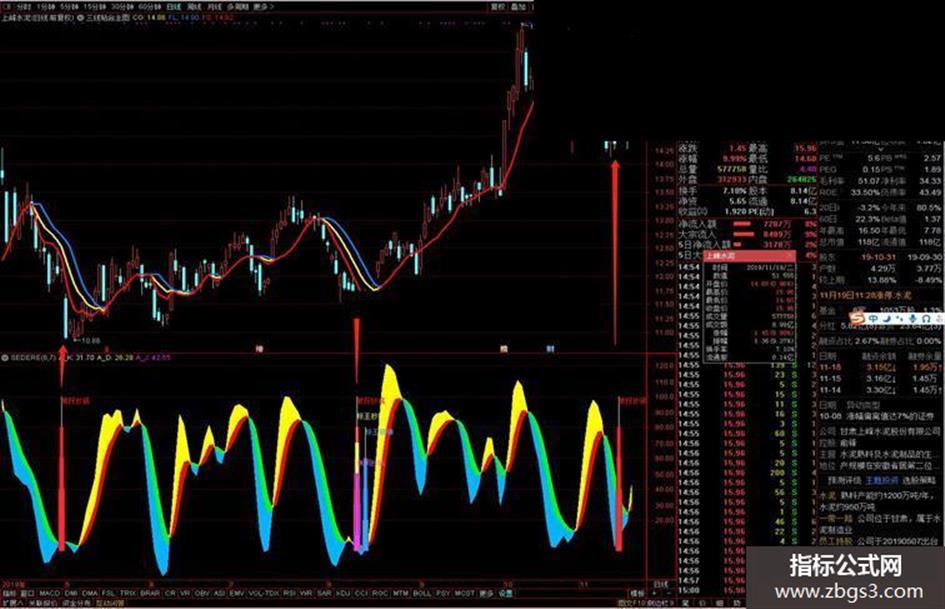Image resolution: width=945 pixels, height=609 pixels.
Task: Apply the BRAR indicator
Action: click(149, 593)
